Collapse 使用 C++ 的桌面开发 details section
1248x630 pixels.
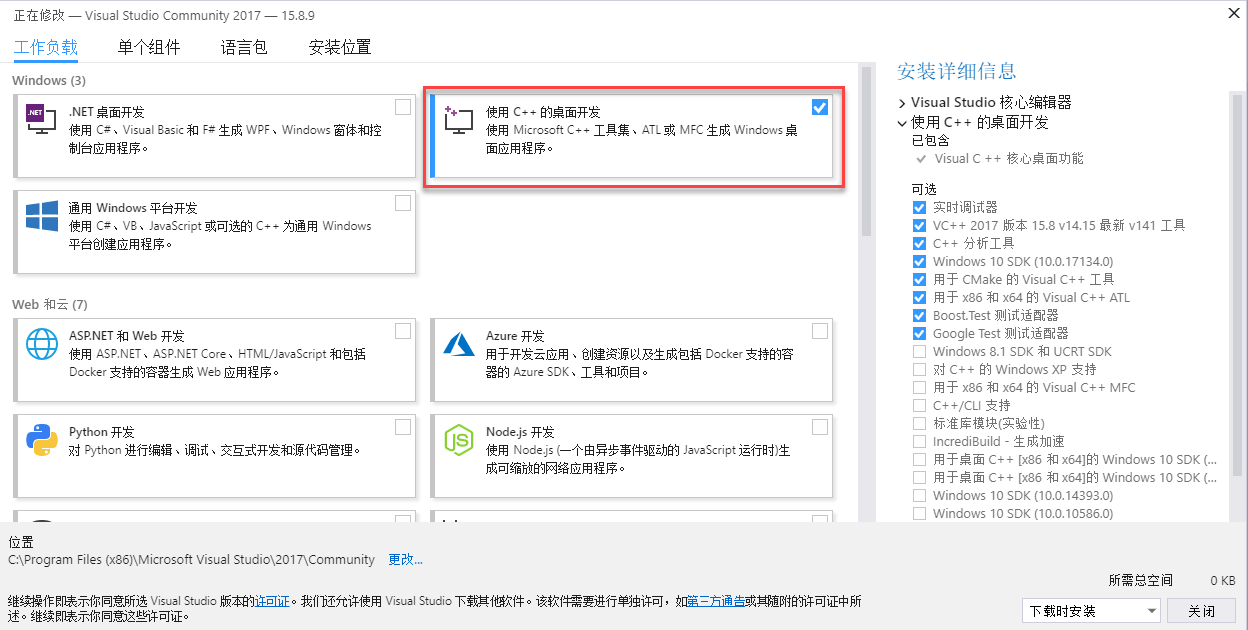(902, 122)
